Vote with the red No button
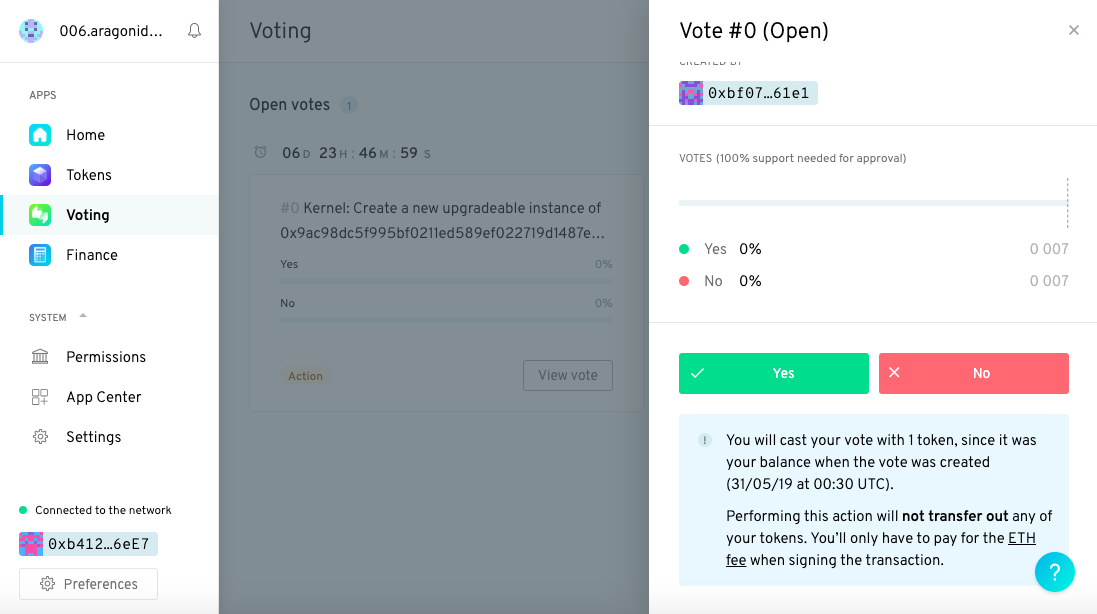1097x614 pixels. coord(973,373)
